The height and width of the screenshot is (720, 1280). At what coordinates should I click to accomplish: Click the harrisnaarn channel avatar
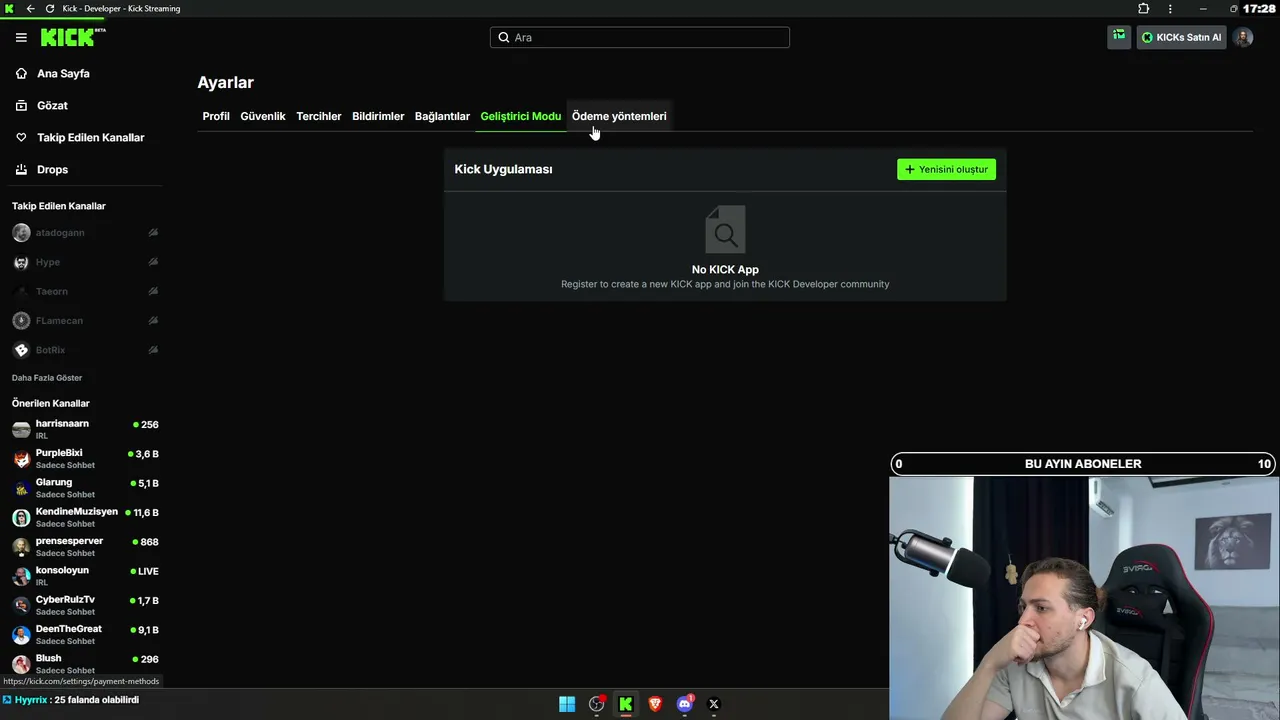click(21, 430)
